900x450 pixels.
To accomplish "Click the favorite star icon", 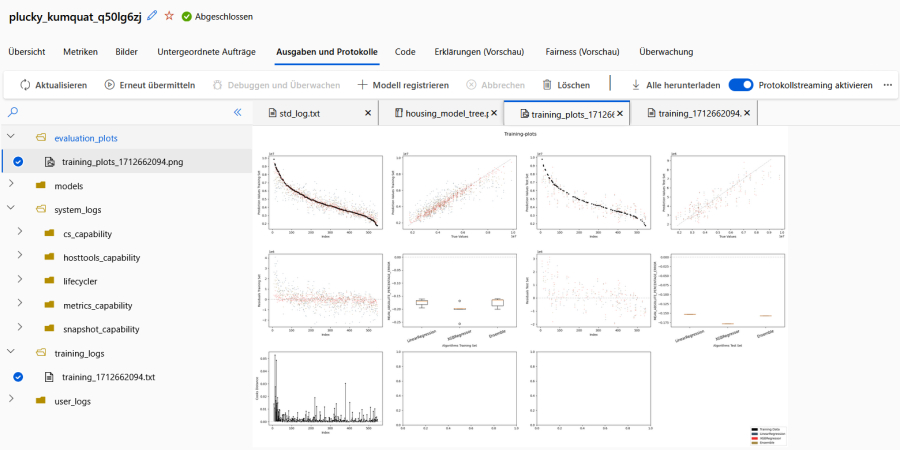I will (169, 17).
